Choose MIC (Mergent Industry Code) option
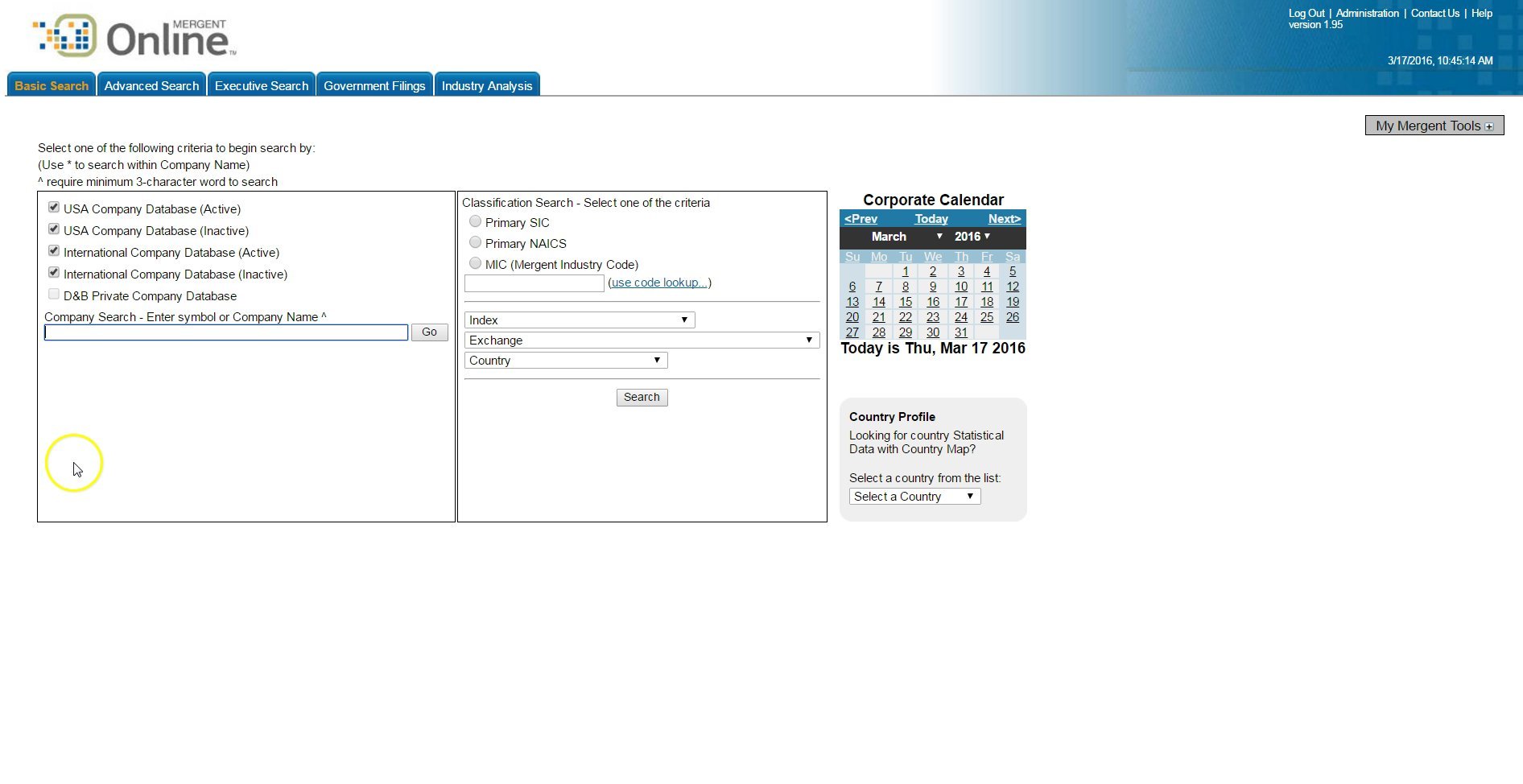 [x=475, y=262]
